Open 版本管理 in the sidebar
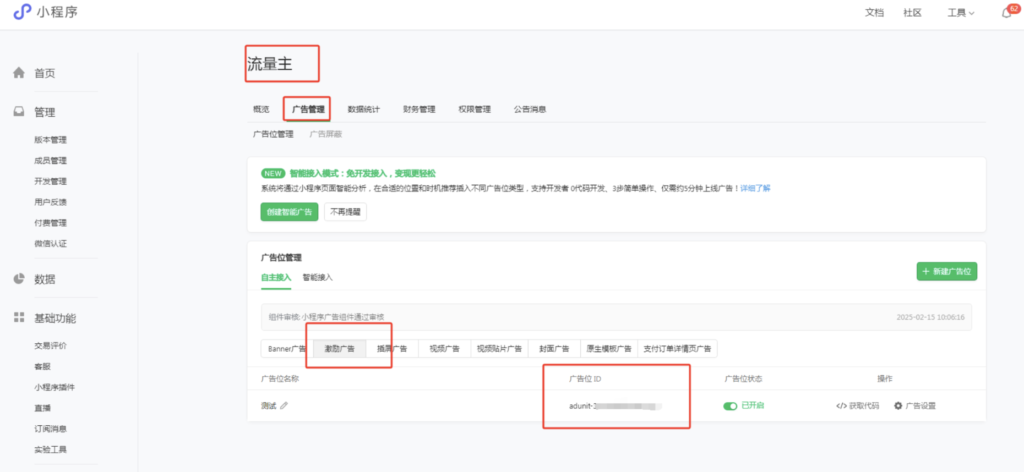The width and height of the screenshot is (1024, 472). (x=50, y=140)
